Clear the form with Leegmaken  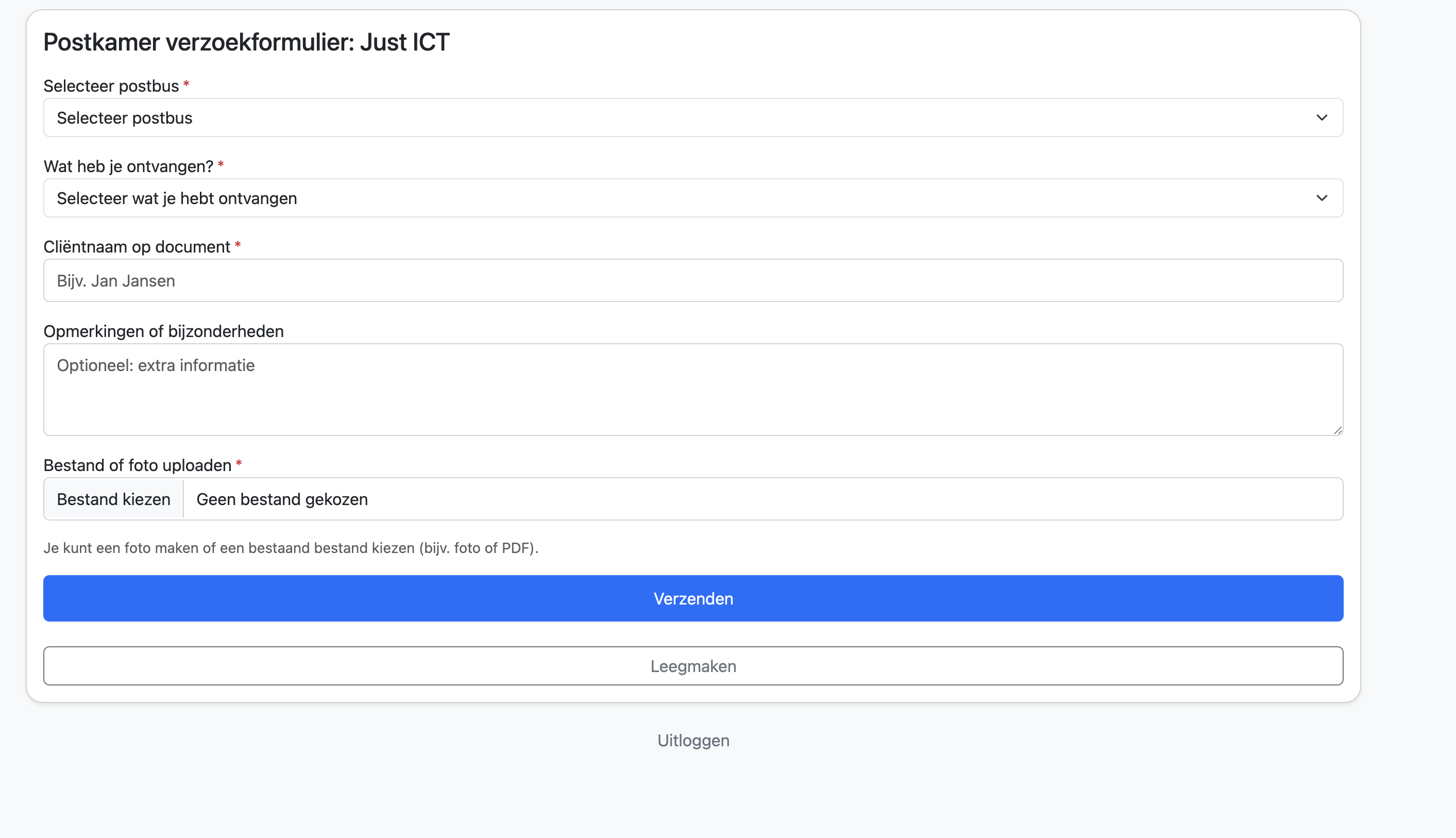(693, 666)
